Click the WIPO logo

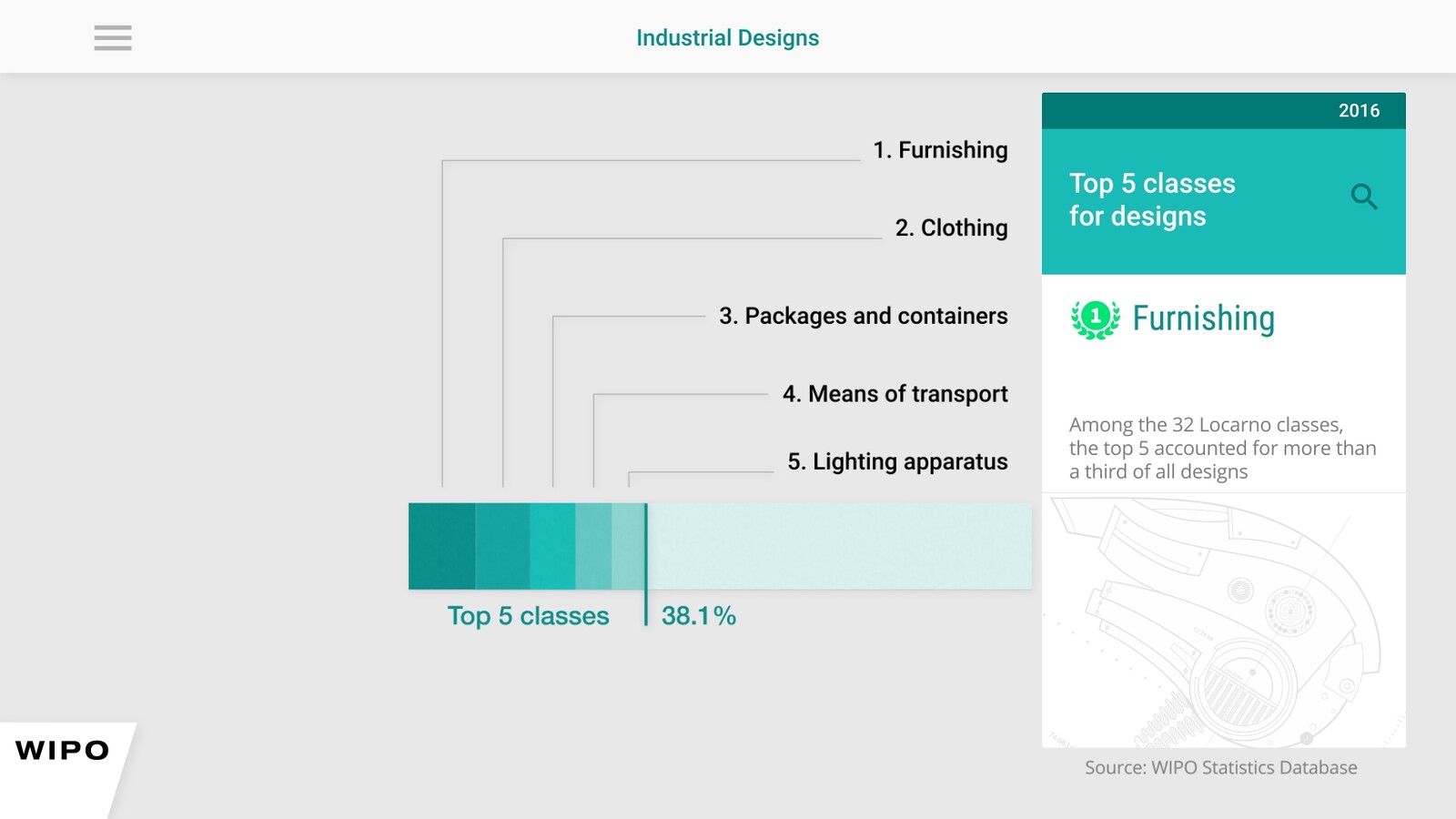[62, 750]
